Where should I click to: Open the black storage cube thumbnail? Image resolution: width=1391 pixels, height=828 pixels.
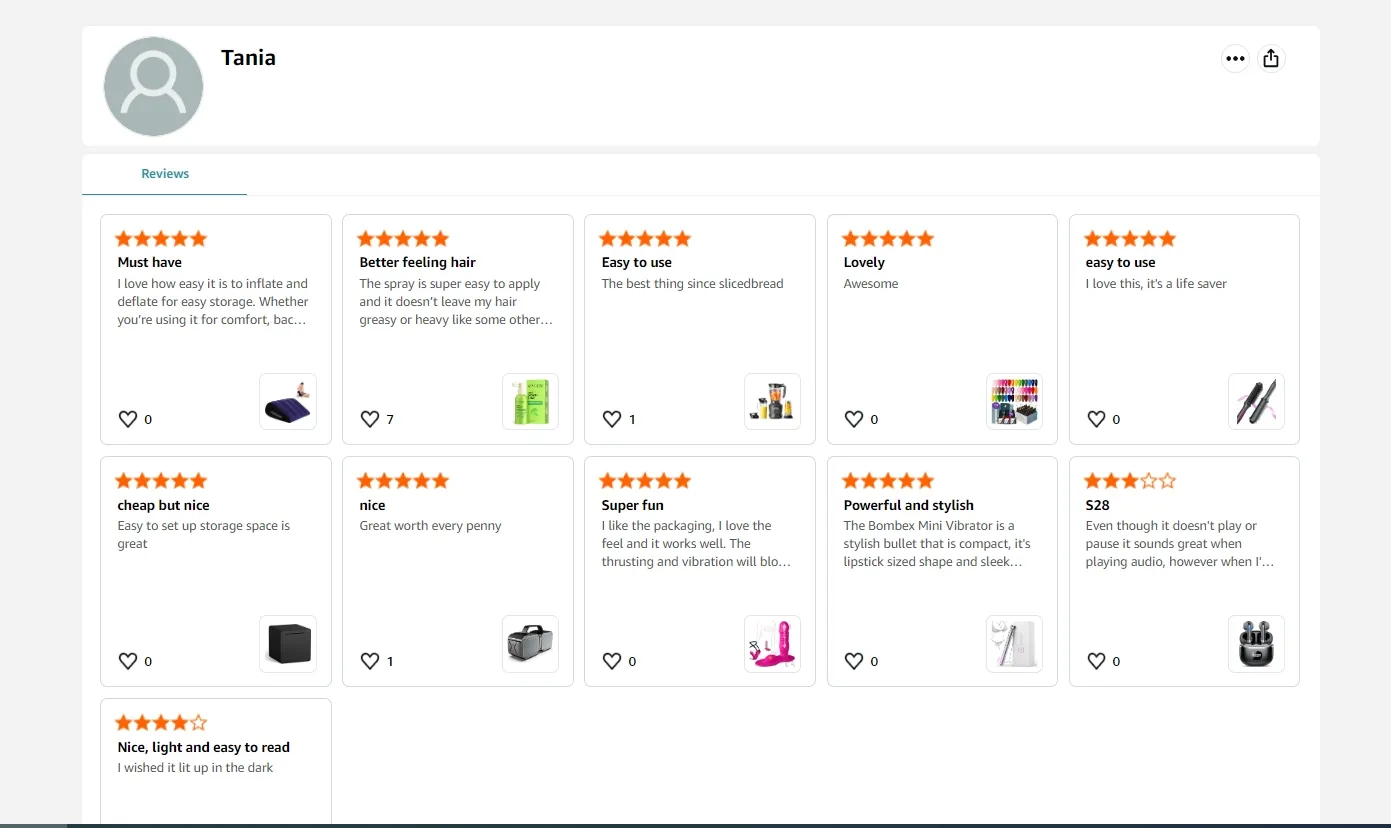point(288,644)
